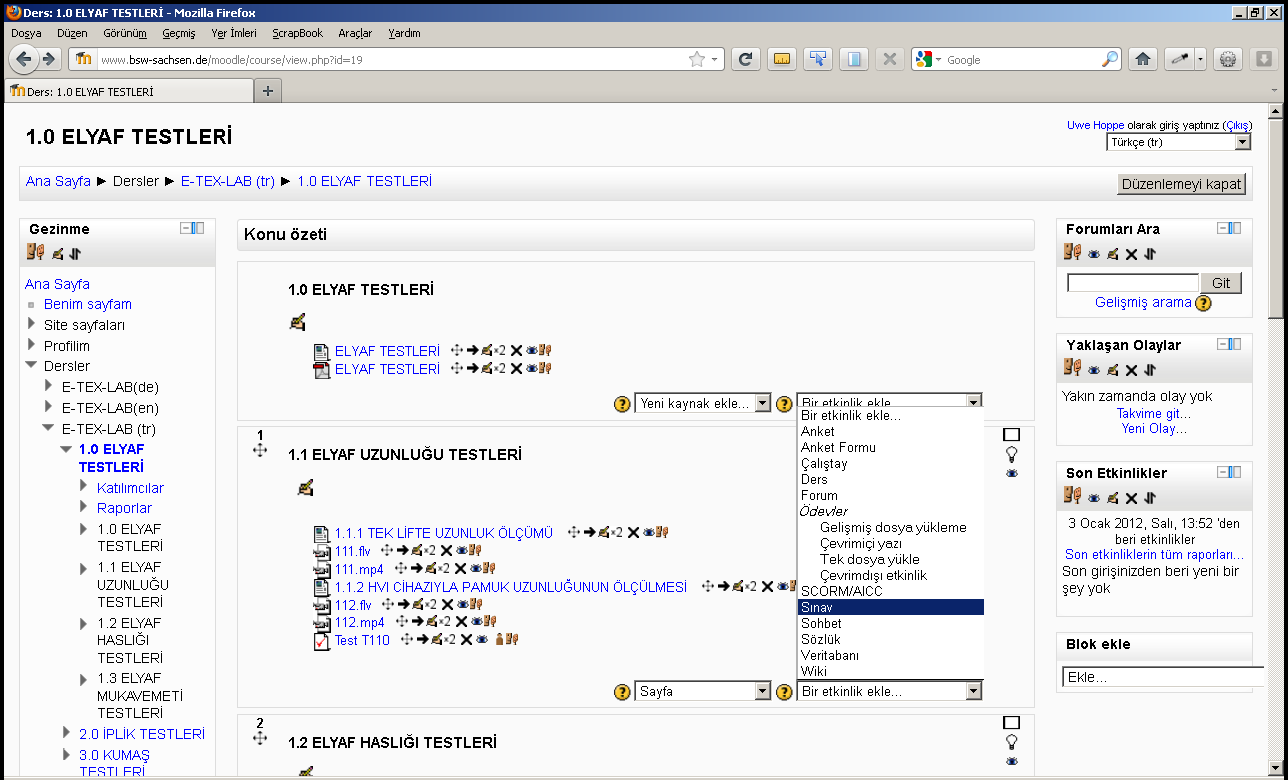1288x780 pixels.
Task: Hide the Son Etkinlikler block
Action: pos(1094,498)
